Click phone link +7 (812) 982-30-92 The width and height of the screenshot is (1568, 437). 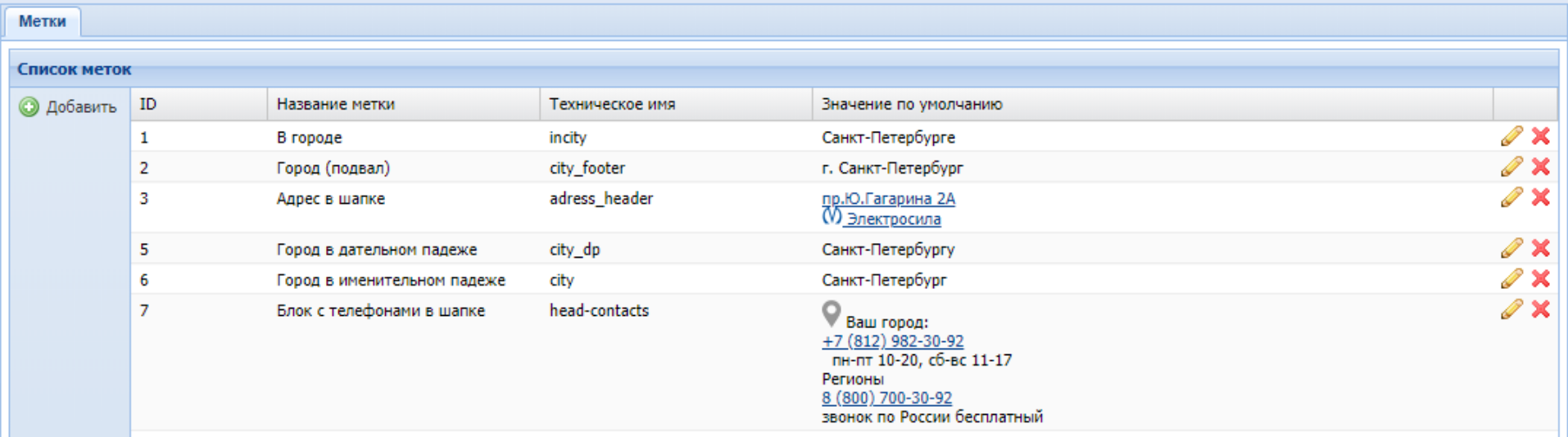[x=892, y=341]
